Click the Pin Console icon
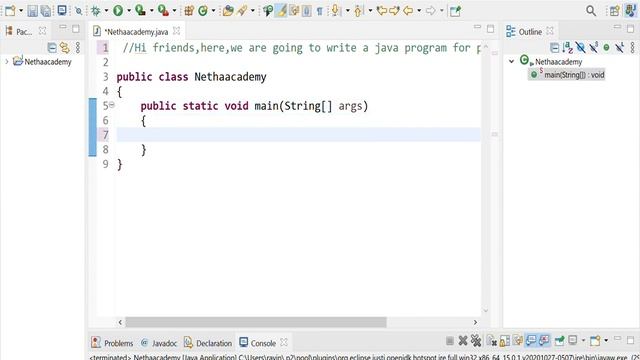The image size is (640, 360). coord(560,340)
